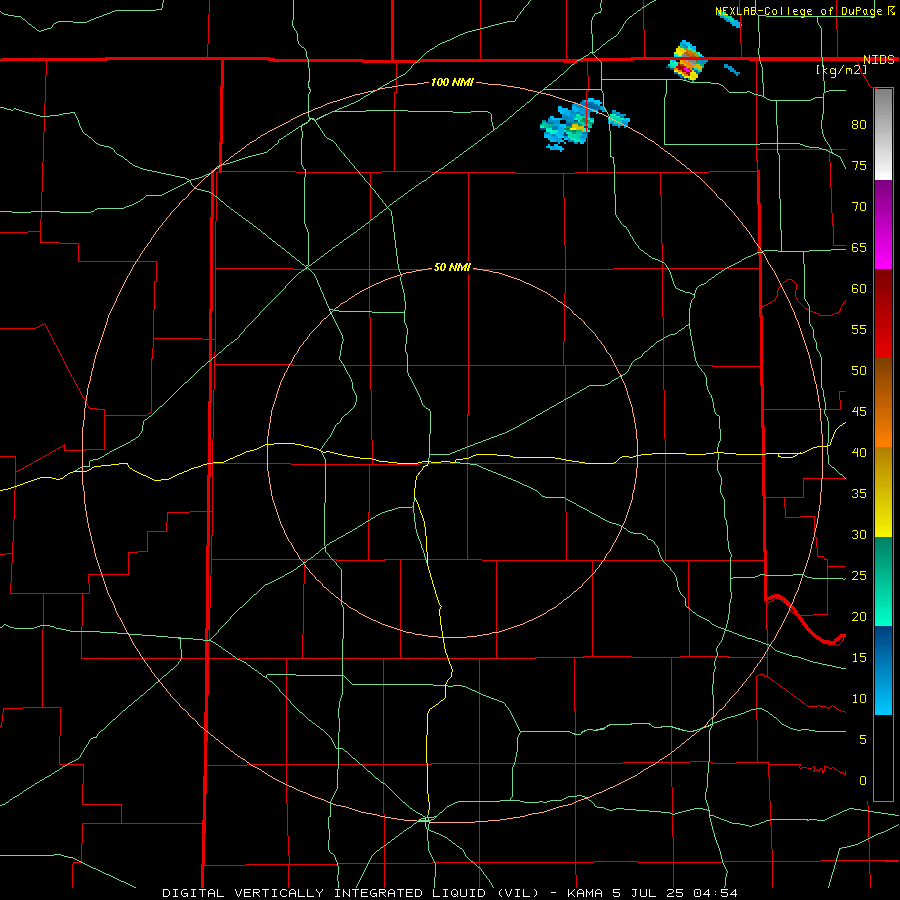Select the "40" value on the VIL scale
The image size is (900, 900).
[859, 453]
